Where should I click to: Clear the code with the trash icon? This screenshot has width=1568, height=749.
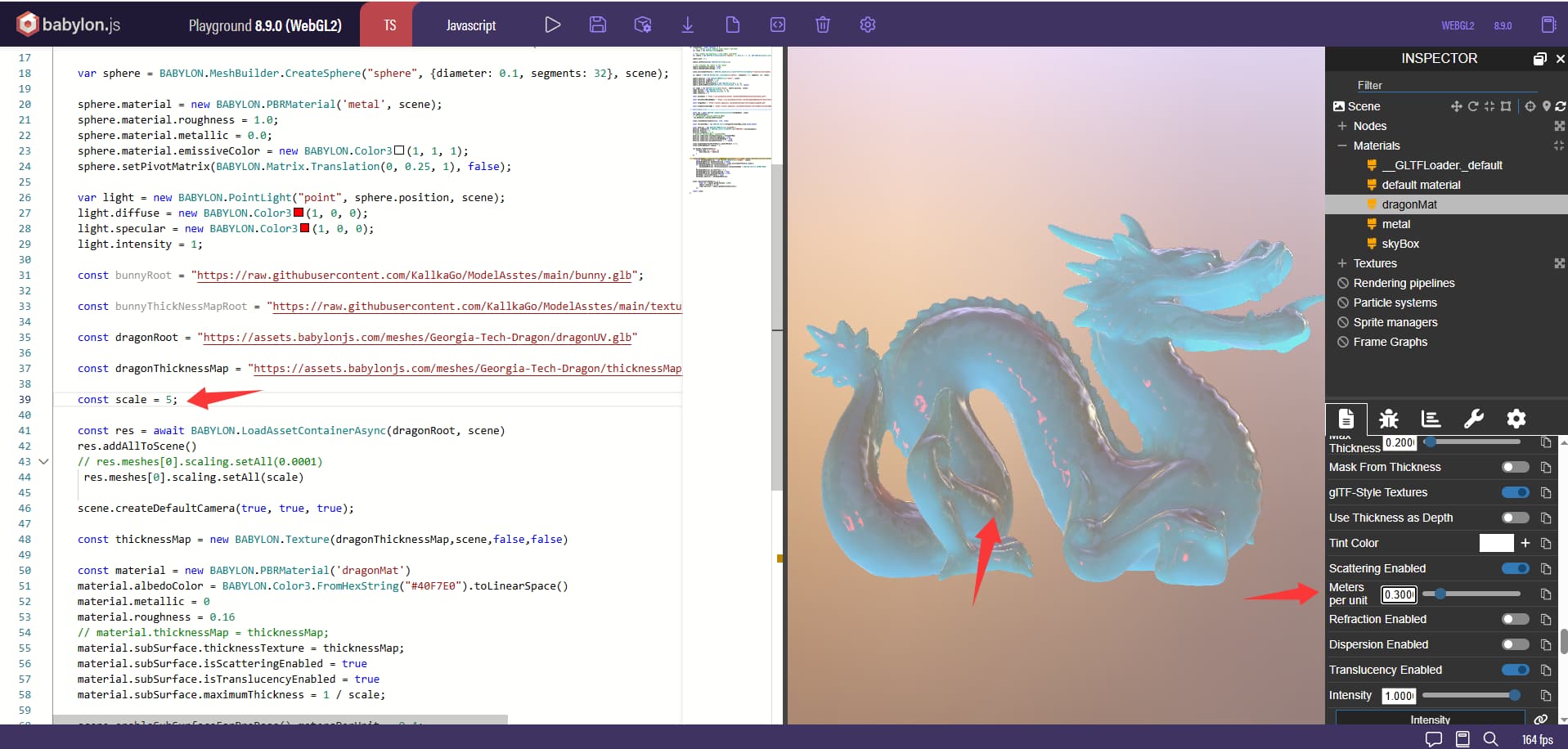tap(823, 25)
